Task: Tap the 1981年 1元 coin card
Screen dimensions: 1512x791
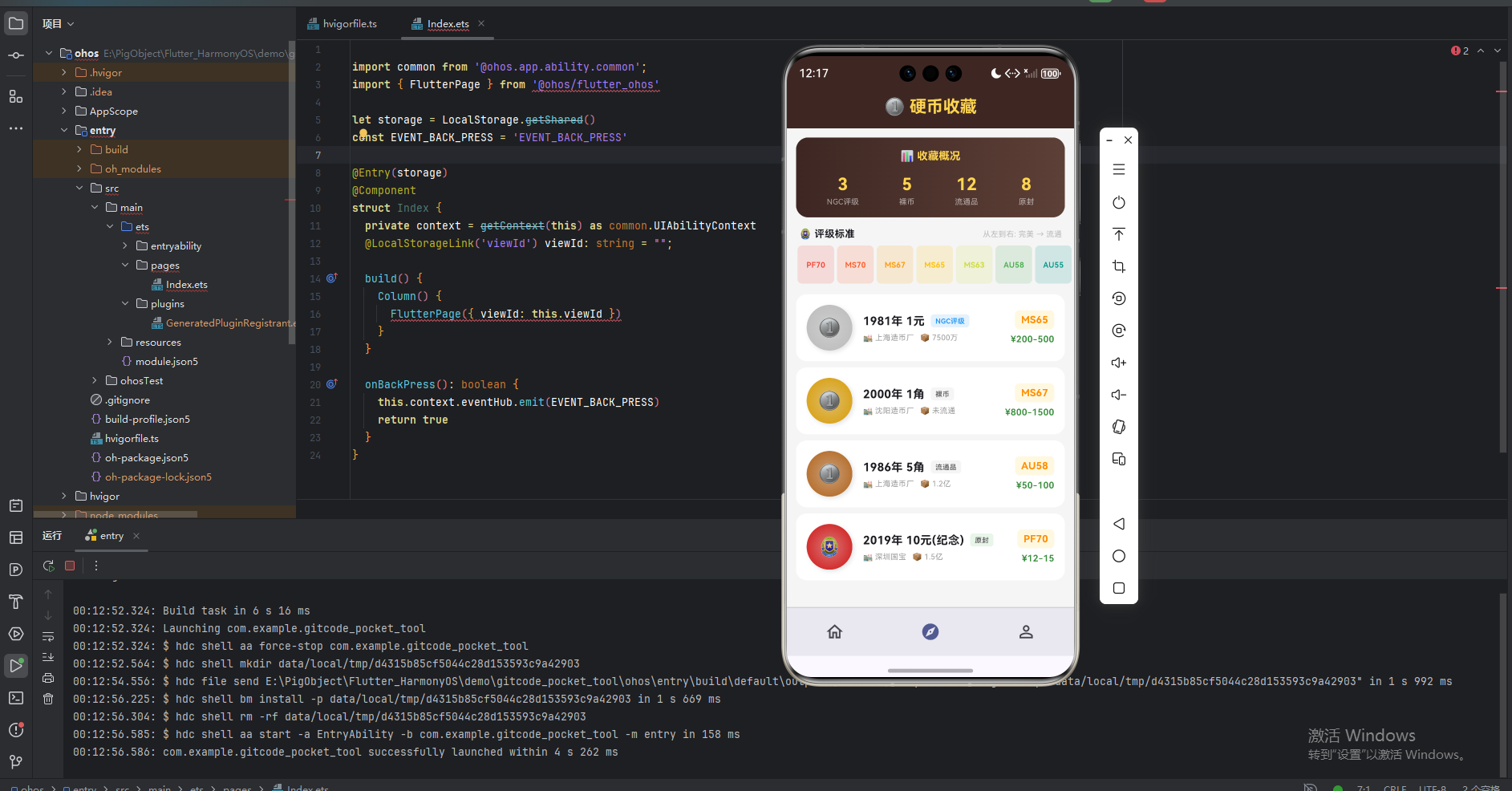Action: 930,327
